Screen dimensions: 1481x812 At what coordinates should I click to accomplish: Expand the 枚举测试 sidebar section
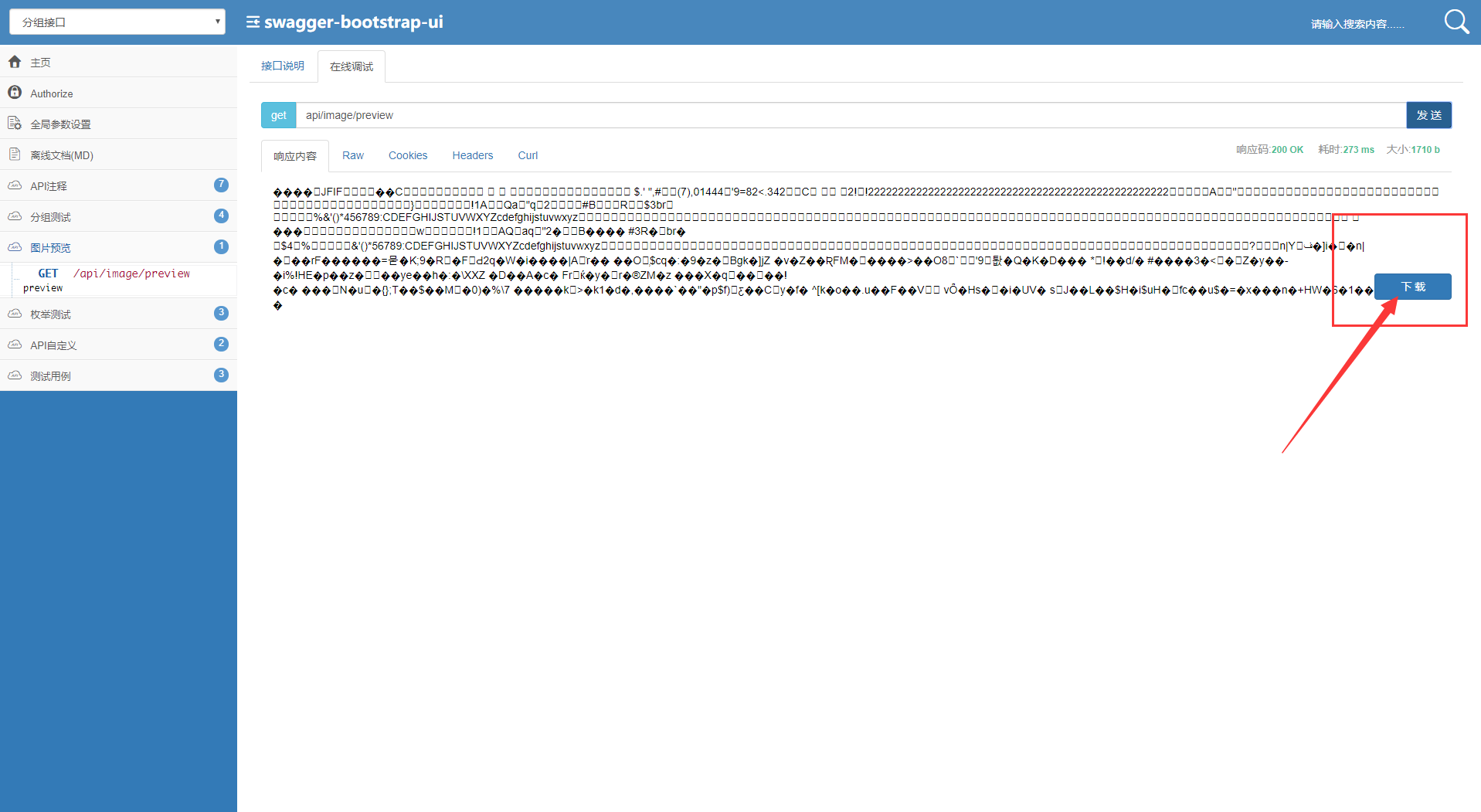[x=49, y=314]
